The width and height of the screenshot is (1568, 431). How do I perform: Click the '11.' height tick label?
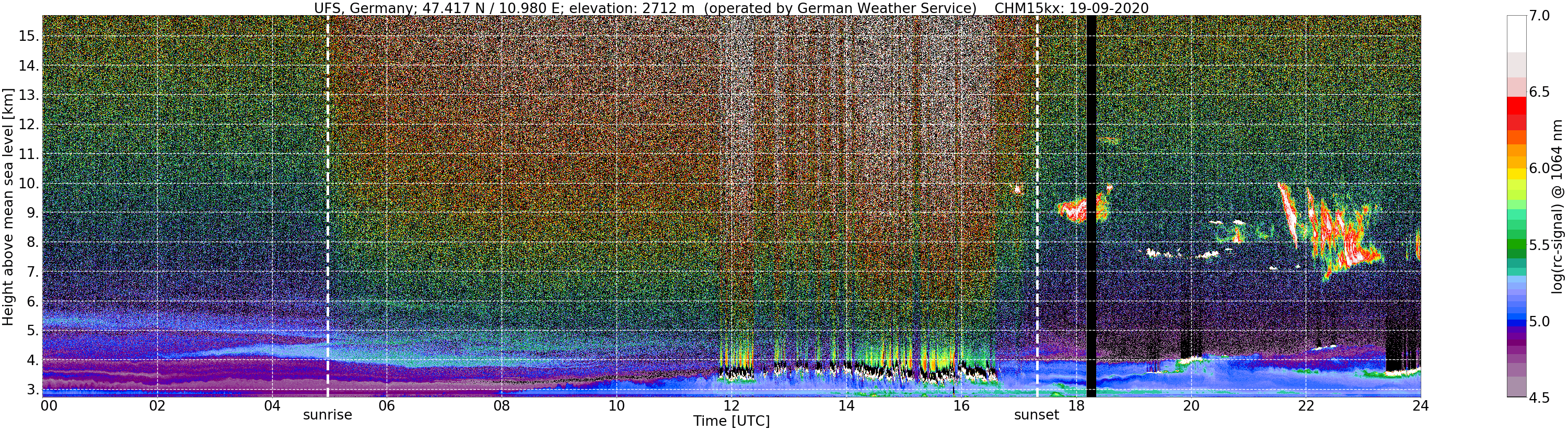(28, 154)
